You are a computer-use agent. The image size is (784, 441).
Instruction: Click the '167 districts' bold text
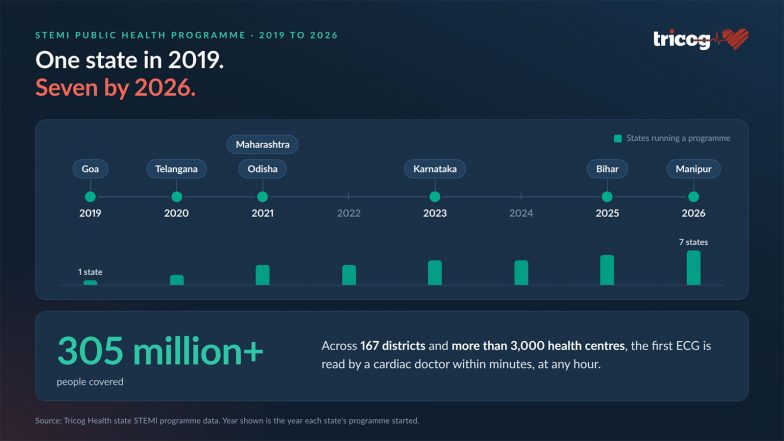(392, 346)
